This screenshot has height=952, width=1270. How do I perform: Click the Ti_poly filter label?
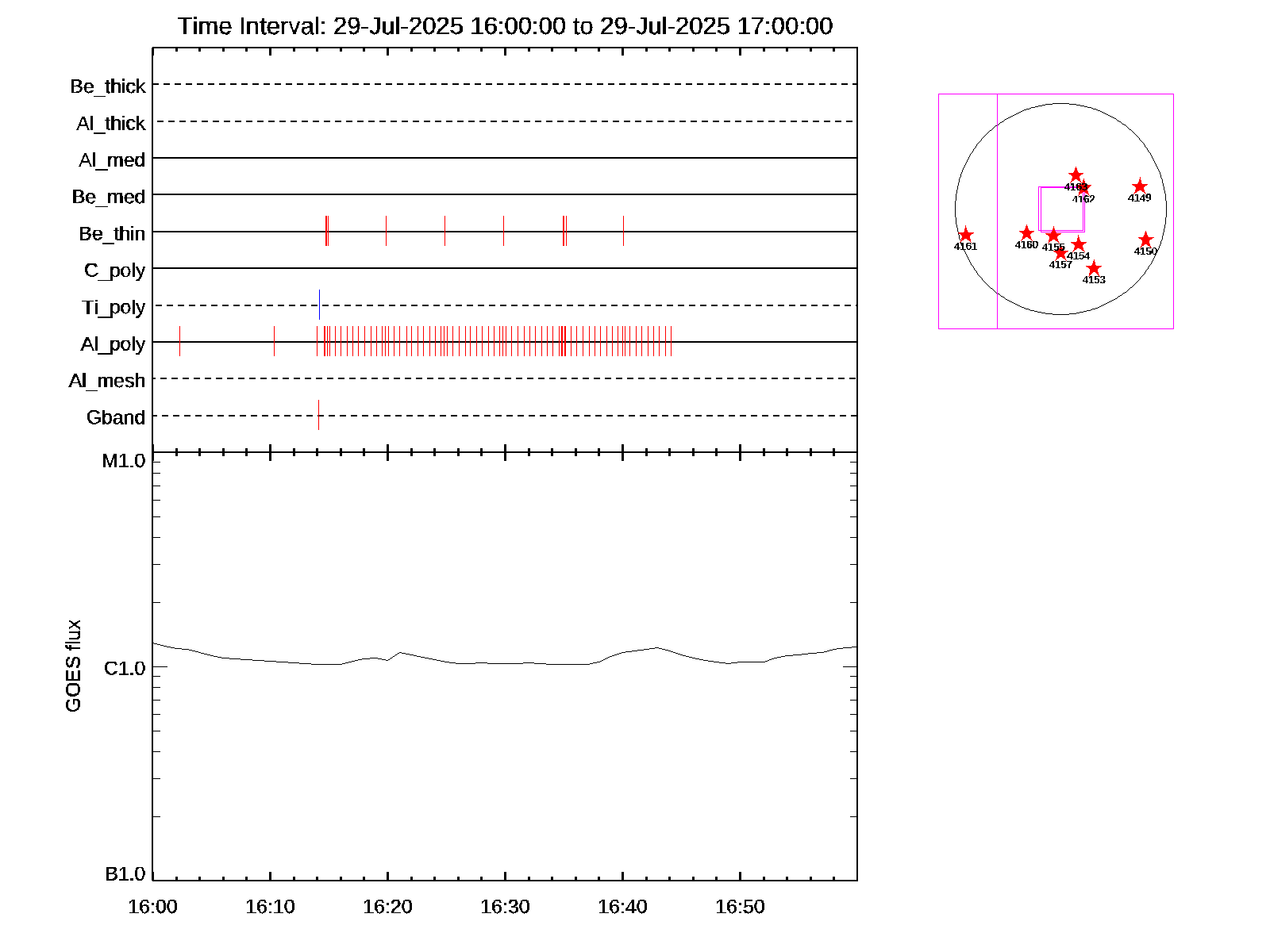114,308
